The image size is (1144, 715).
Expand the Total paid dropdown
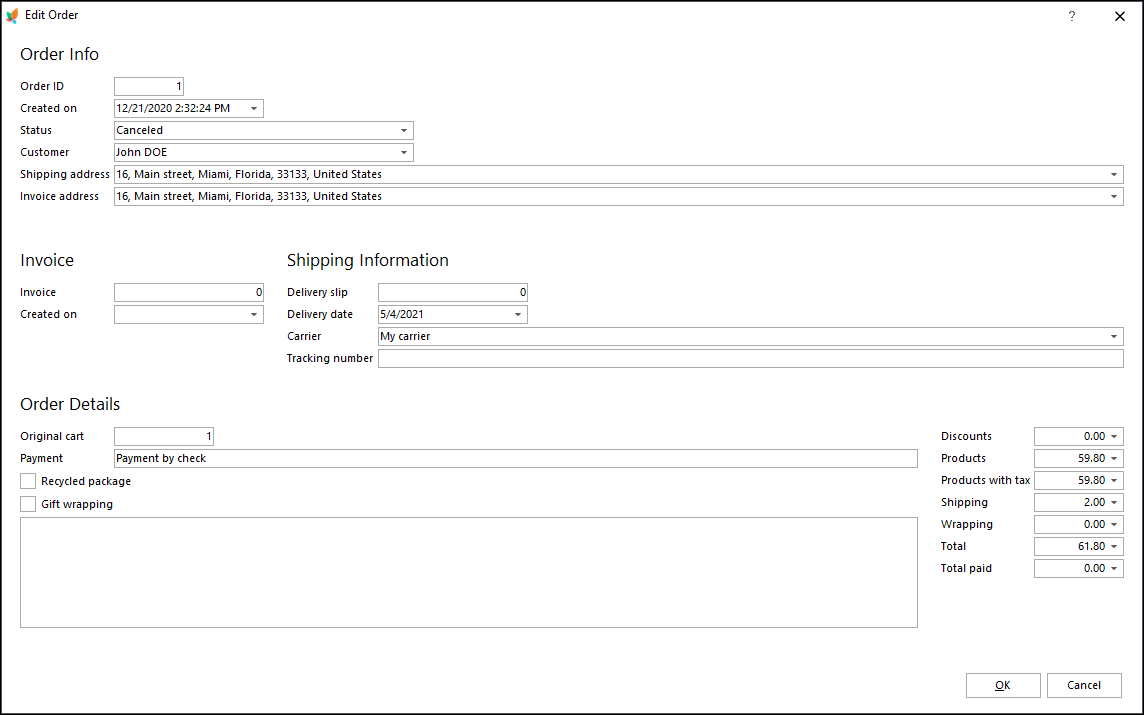[x=1116, y=568]
